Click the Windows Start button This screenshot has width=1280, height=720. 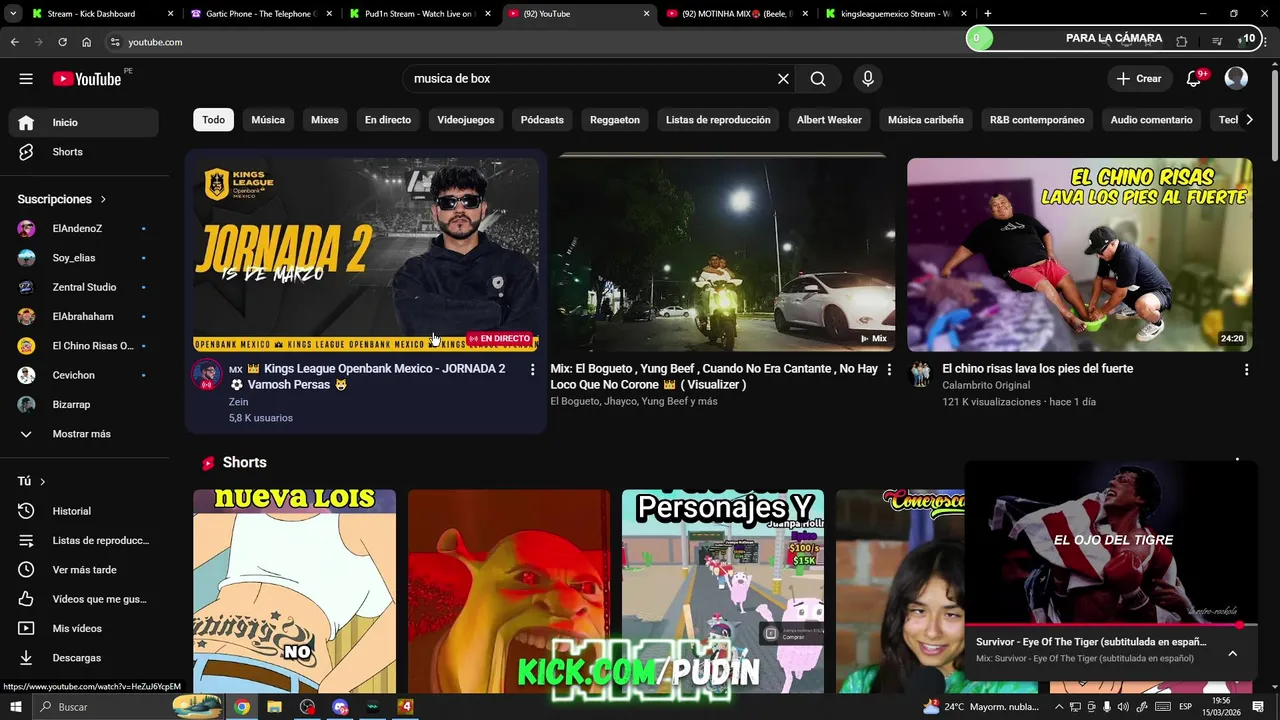click(16, 707)
